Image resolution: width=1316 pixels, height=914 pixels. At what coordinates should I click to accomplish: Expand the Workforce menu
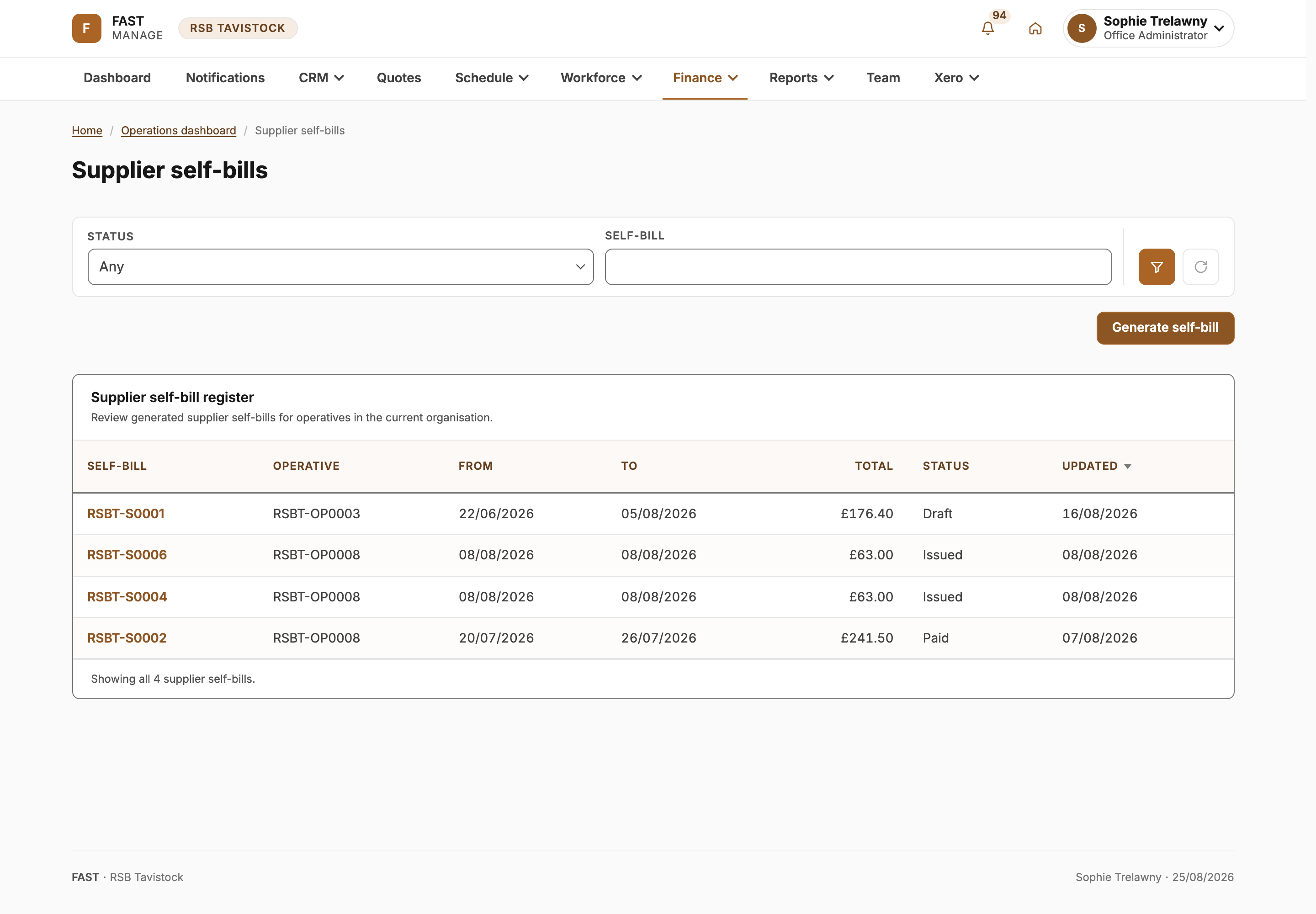(x=601, y=78)
